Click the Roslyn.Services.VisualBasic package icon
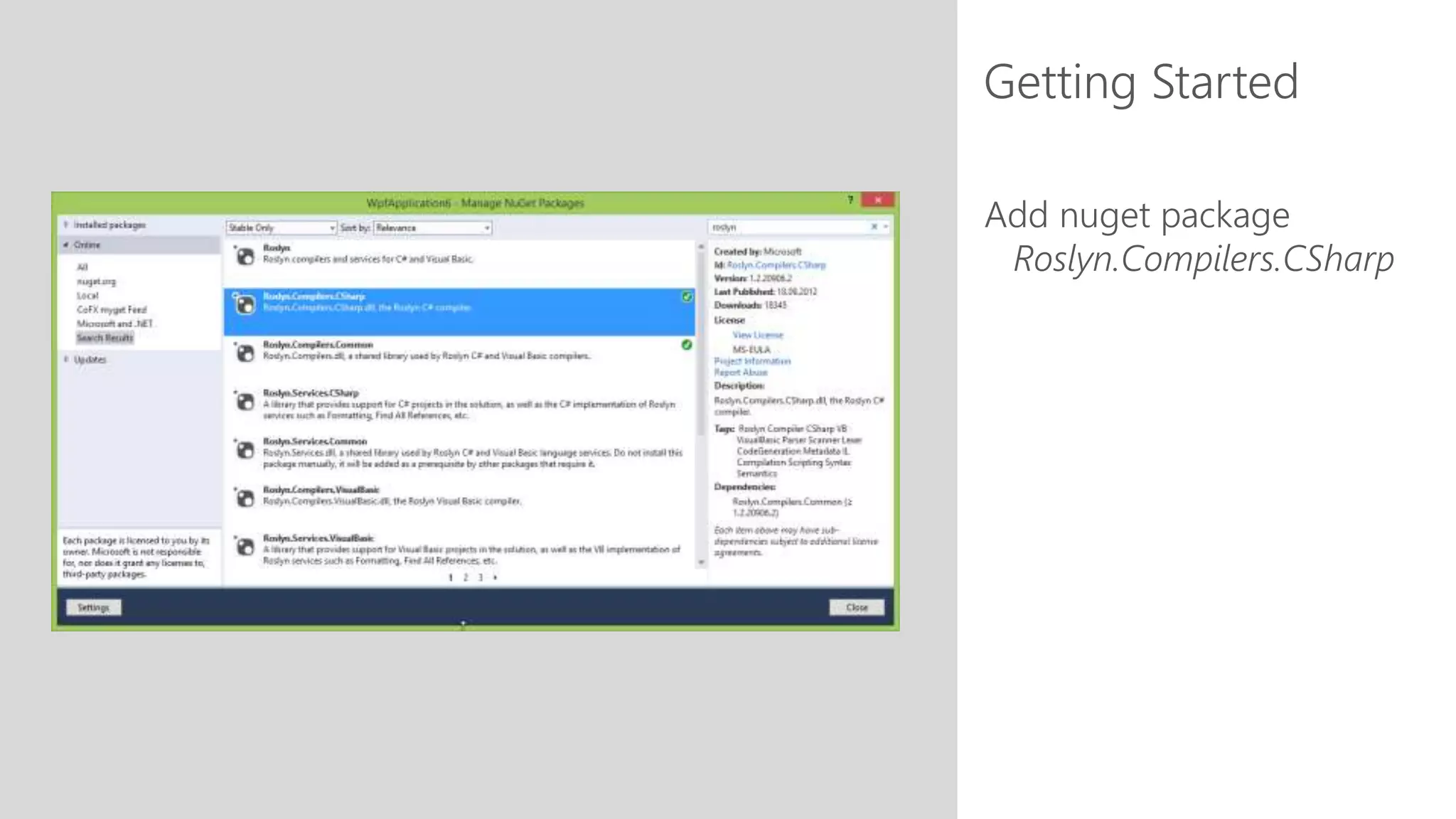This screenshot has width=1456, height=819. pos(245,547)
